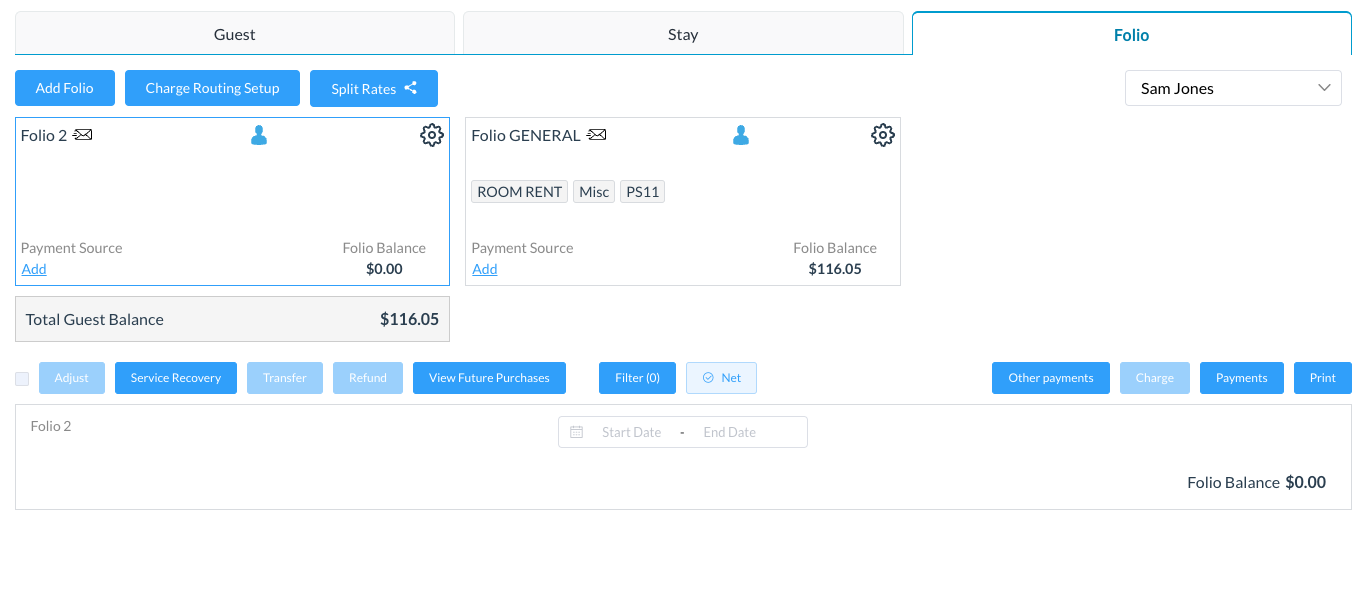Tick the select-all checkbox beside Adjust
This screenshot has width=1371, height=606.
point(22,378)
